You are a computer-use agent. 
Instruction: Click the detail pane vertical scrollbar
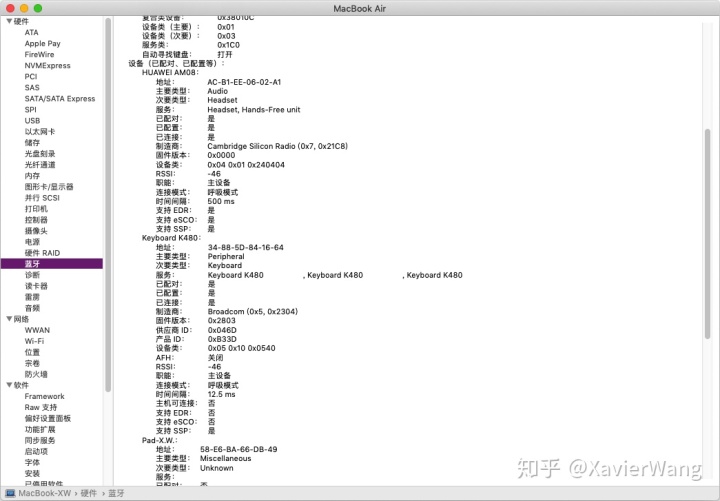pos(707,234)
